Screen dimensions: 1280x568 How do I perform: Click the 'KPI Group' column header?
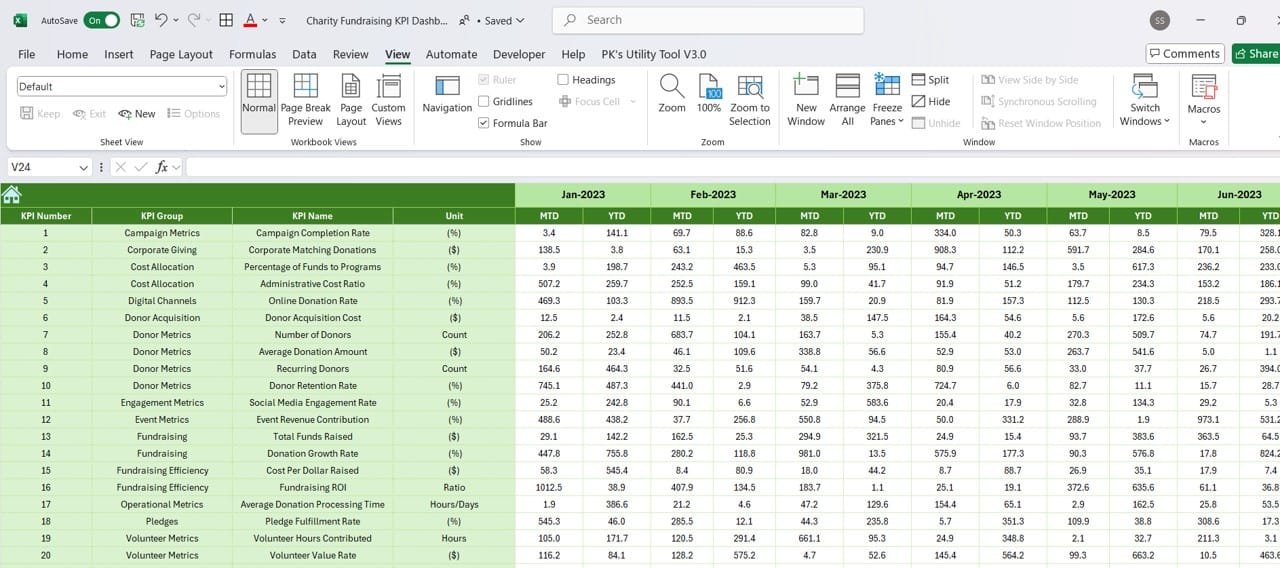tap(162, 216)
